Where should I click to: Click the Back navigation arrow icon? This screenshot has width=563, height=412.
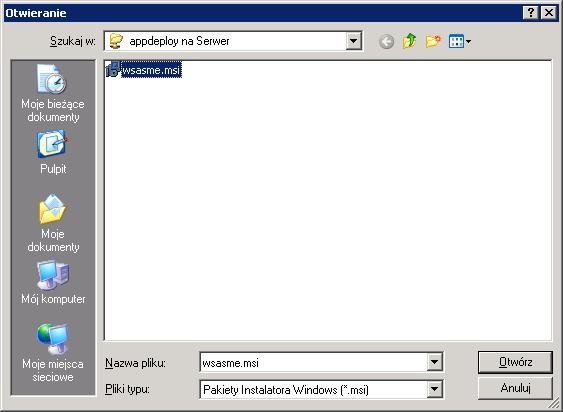click(386, 42)
